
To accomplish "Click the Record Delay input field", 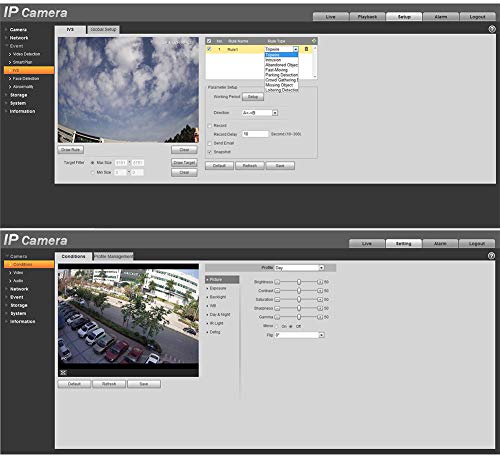I will point(255,134).
